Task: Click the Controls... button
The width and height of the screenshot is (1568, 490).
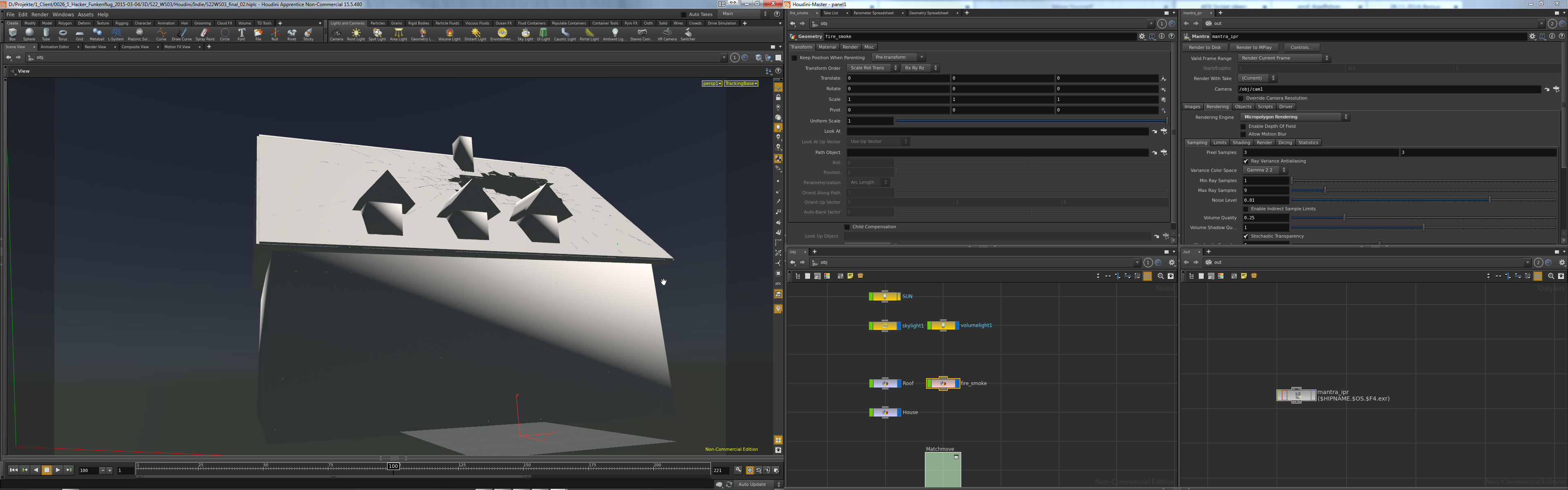Action: tap(1301, 47)
